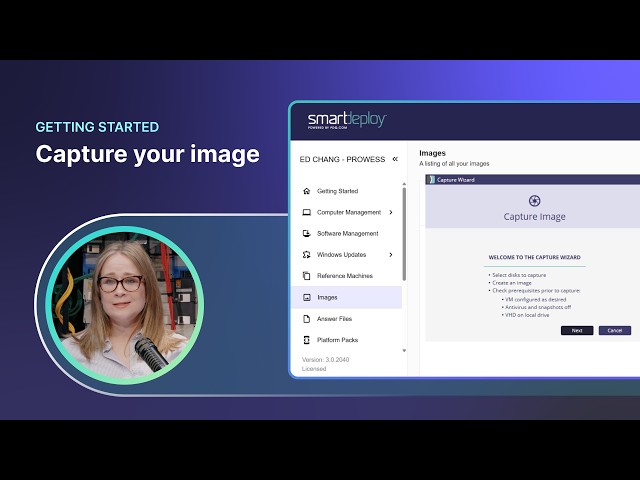Select the Images sidebar item
640x480 pixels.
[x=346, y=298]
